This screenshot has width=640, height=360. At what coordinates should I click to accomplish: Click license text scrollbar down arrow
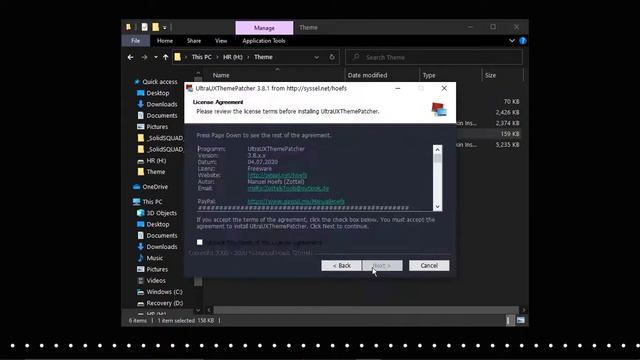[x=437, y=207]
